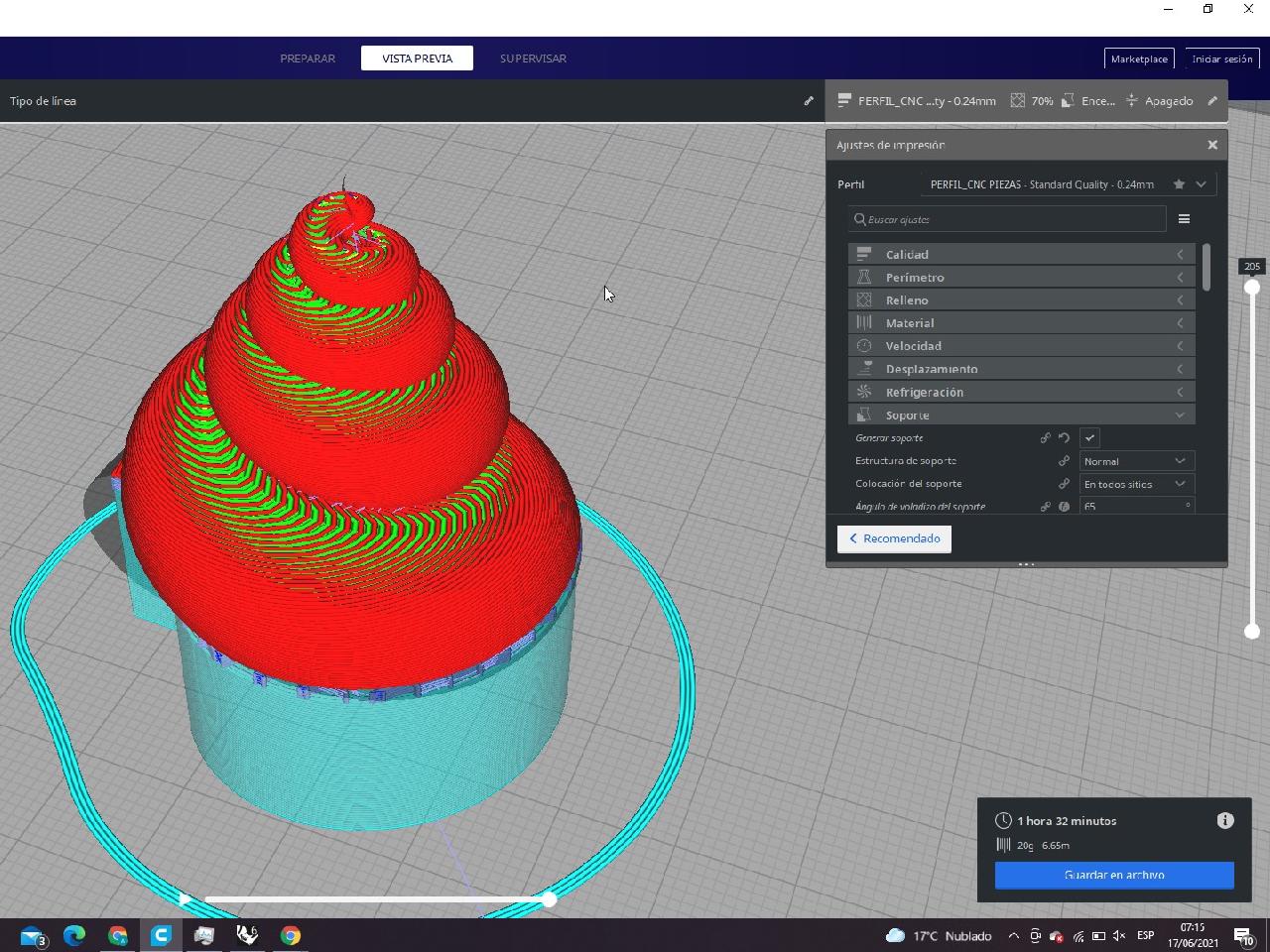Image resolution: width=1270 pixels, height=952 pixels.
Task: Click the star icon next to the profile name
Action: click(x=1179, y=184)
